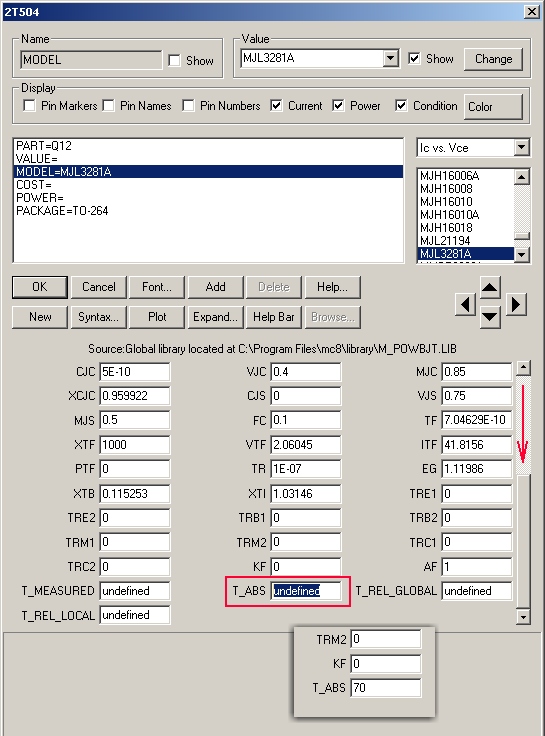Enable the Pin Names checkbox
This screenshot has width=545, height=736.
pyautogui.click(x=108, y=106)
